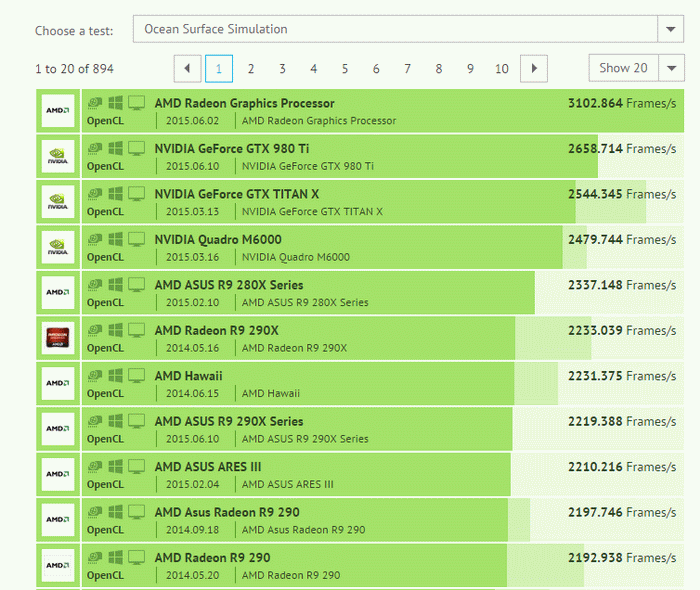The height and width of the screenshot is (590, 700).
Task: Go to results page 8
Action: click(439, 69)
